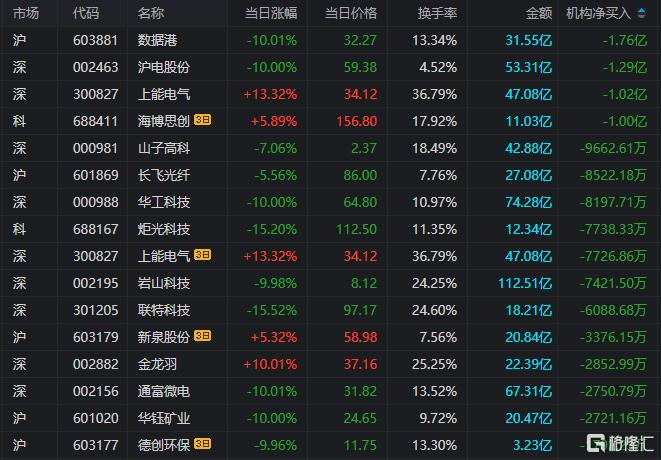The image size is (661, 460).
Task: Click the 格隆汇 logo watermark
Action: point(619,443)
